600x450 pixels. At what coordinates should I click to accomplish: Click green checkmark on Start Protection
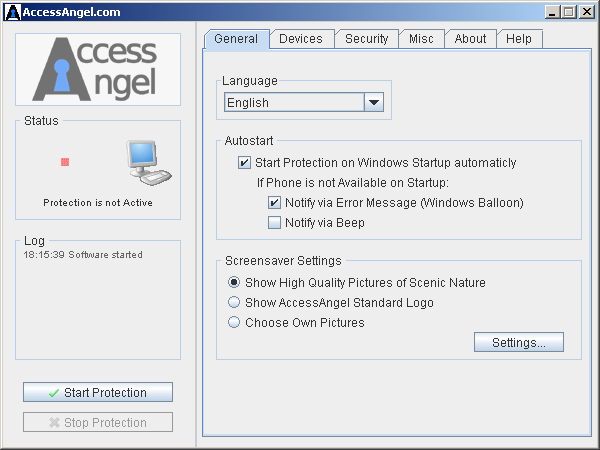[54, 393]
